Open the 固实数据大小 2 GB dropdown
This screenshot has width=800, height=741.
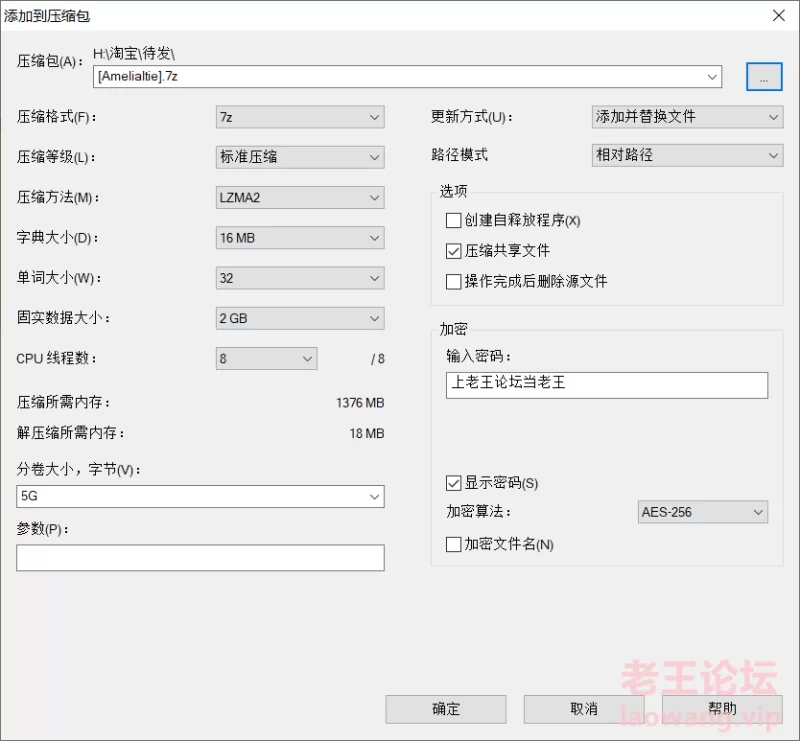[300, 318]
